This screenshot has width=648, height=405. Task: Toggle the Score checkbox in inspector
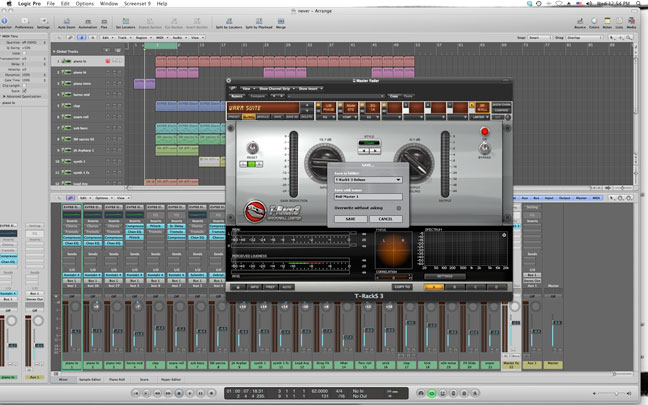click(x=24, y=91)
